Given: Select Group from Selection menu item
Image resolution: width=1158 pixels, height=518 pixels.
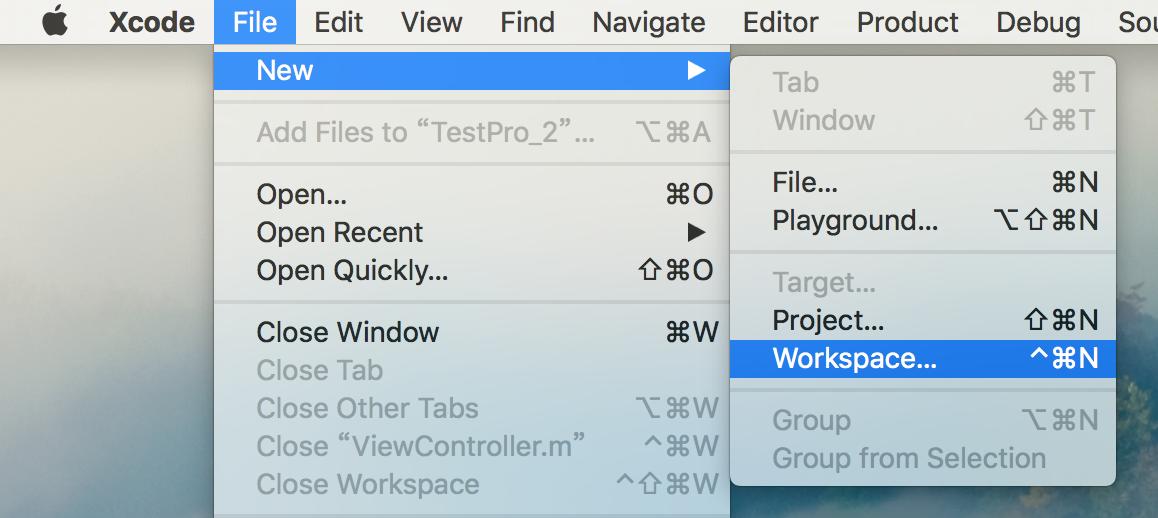Looking at the screenshot, I should [922, 459].
